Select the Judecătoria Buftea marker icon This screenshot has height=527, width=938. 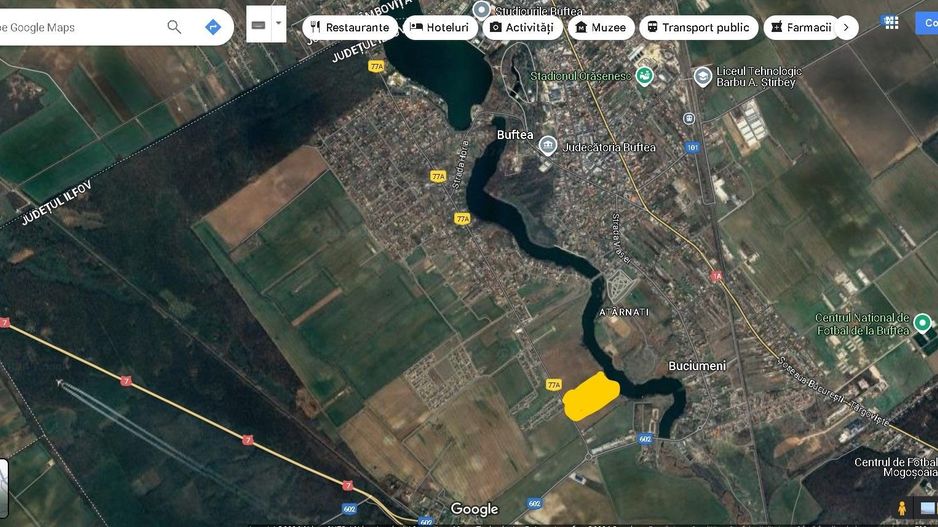click(547, 145)
